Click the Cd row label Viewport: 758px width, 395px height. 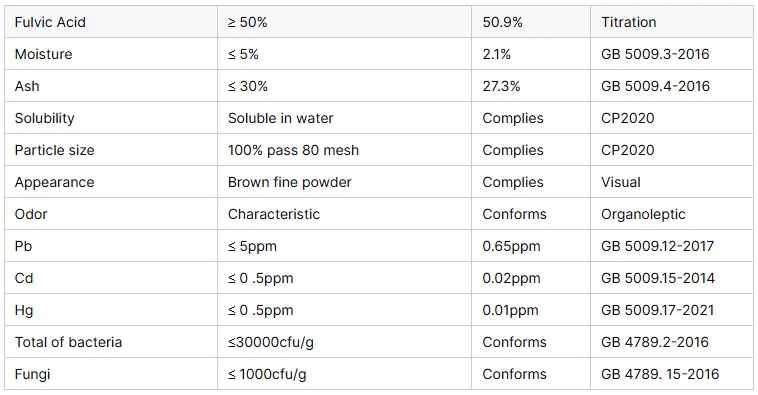click(24, 278)
